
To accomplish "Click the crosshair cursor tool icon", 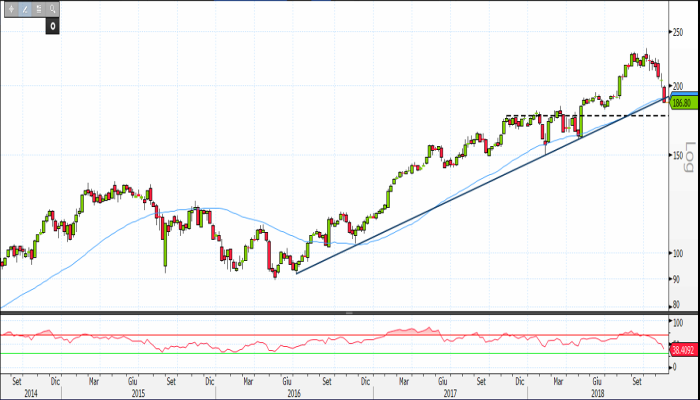I will click(9, 8).
